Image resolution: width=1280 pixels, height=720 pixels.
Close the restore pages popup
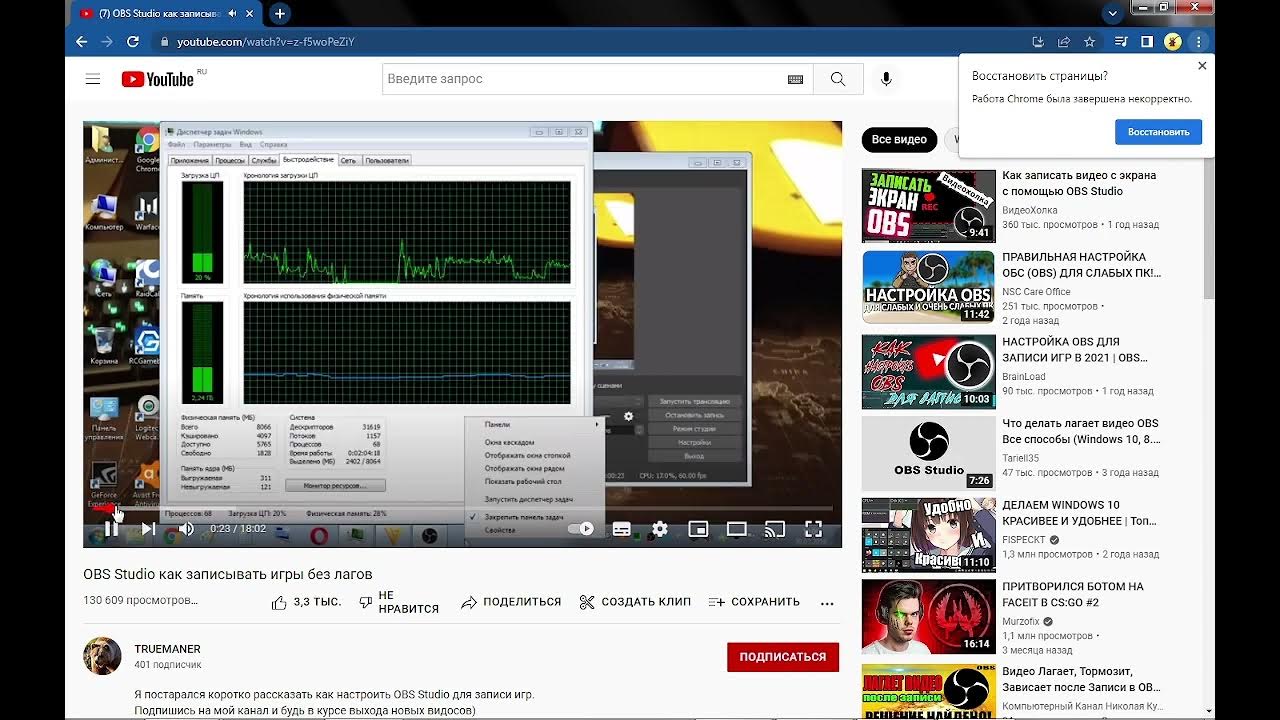(x=1202, y=66)
